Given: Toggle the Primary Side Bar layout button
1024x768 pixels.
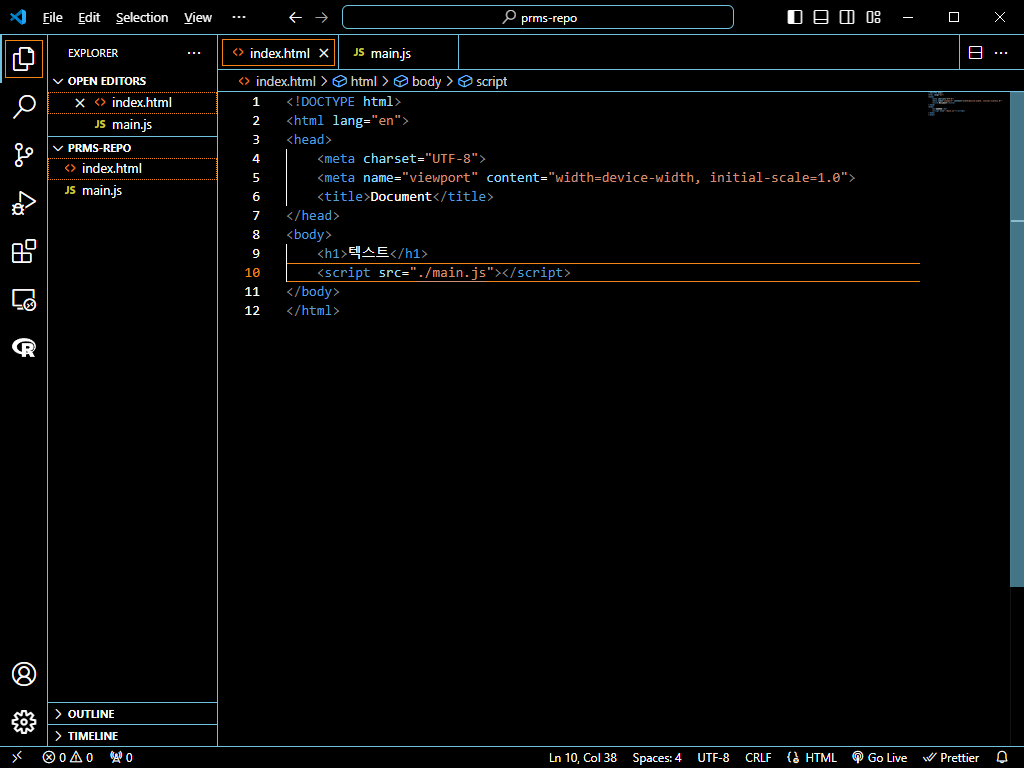Looking at the screenshot, I should pyautogui.click(x=795, y=17).
